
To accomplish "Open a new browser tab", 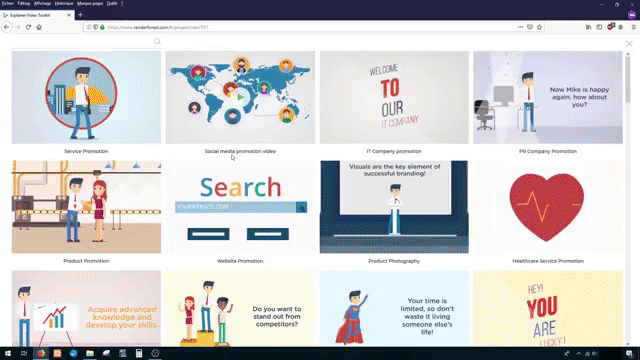I will [80, 15].
